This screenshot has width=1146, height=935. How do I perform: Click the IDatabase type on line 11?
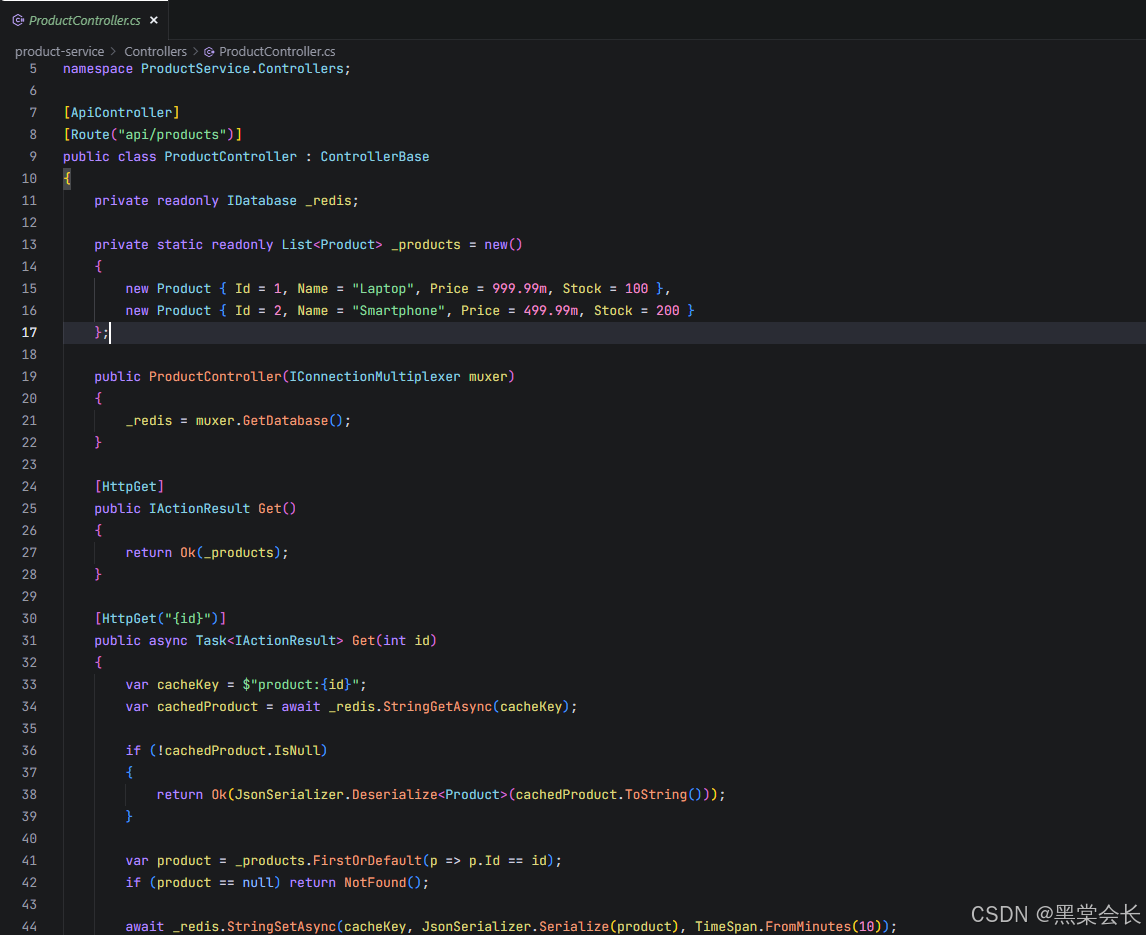[262, 200]
